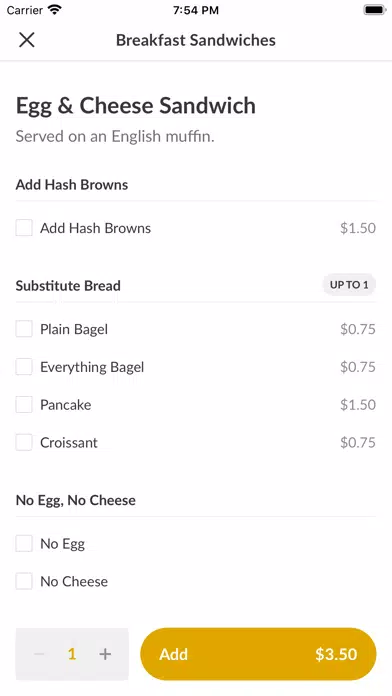Tap the No Egg, No Cheese heading
This screenshot has height=696, width=392.
click(x=76, y=500)
